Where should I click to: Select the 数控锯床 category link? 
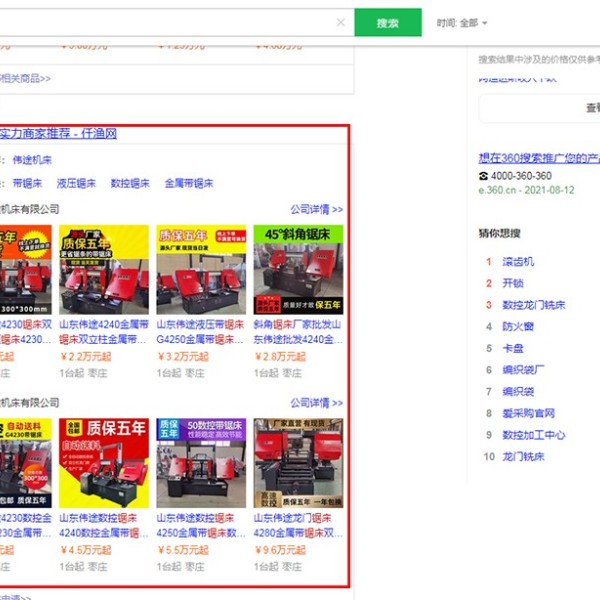click(130, 183)
